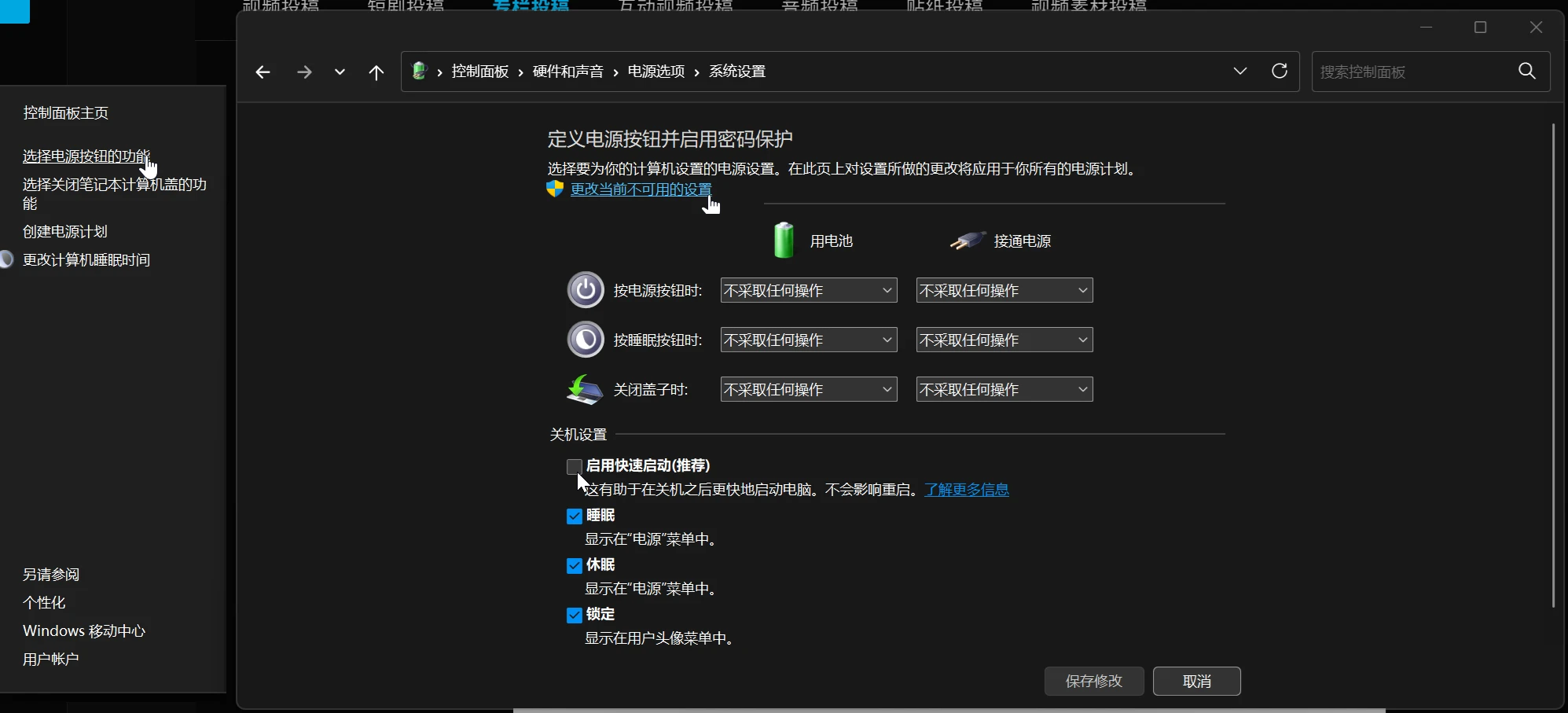Click the forward navigation arrow

point(303,72)
